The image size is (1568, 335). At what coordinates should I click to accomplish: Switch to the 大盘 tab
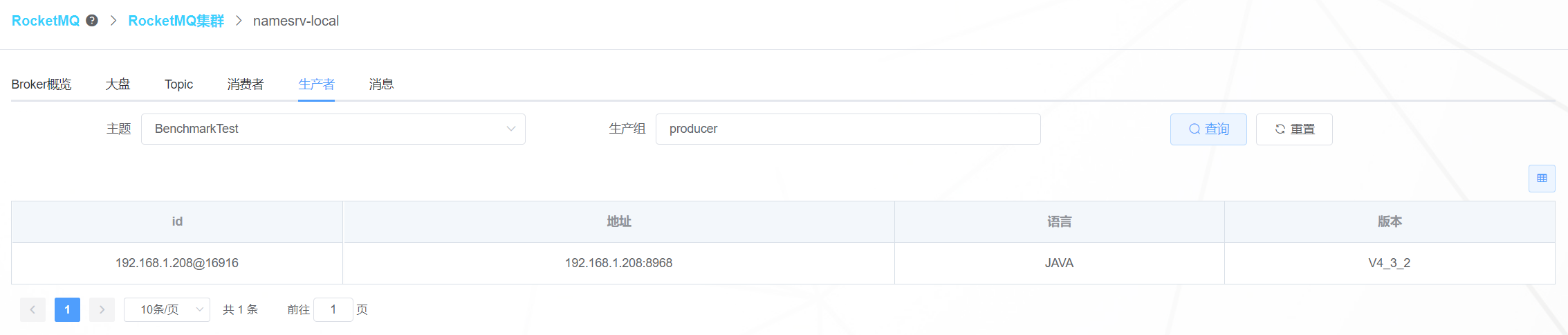point(118,84)
